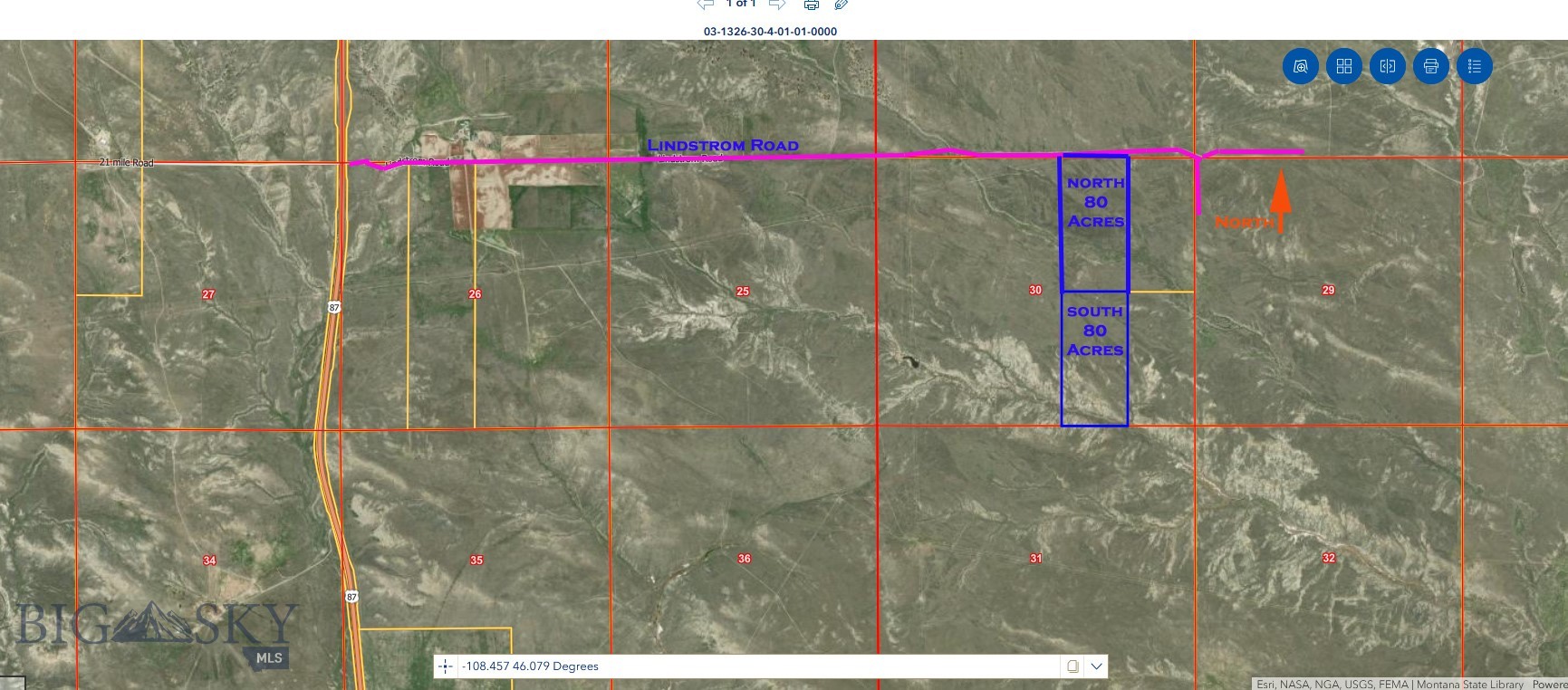Open the map legend list button

point(1474,66)
